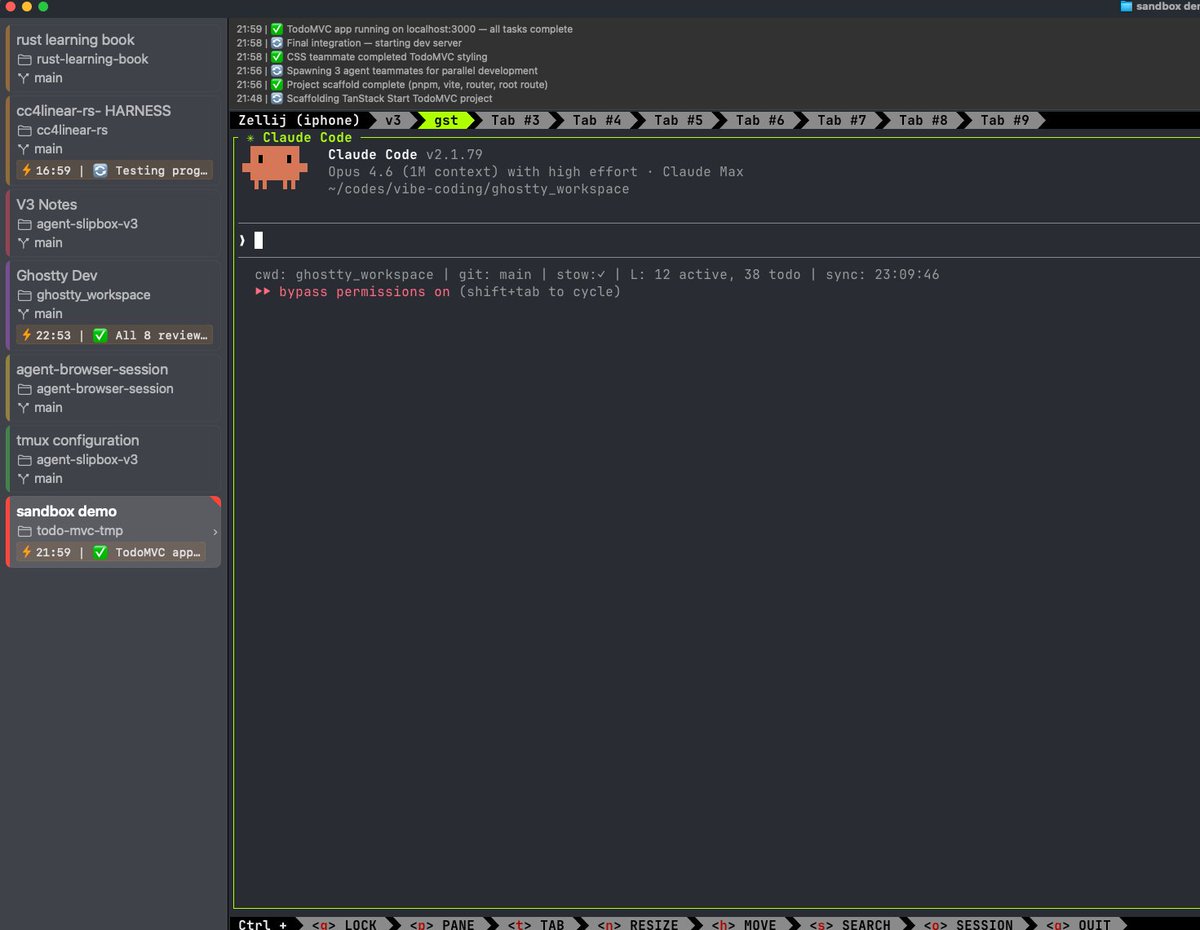This screenshot has height=930, width=1200.
Task: Click the checkmark on CSS teammate completed log
Action: coord(277,57)
